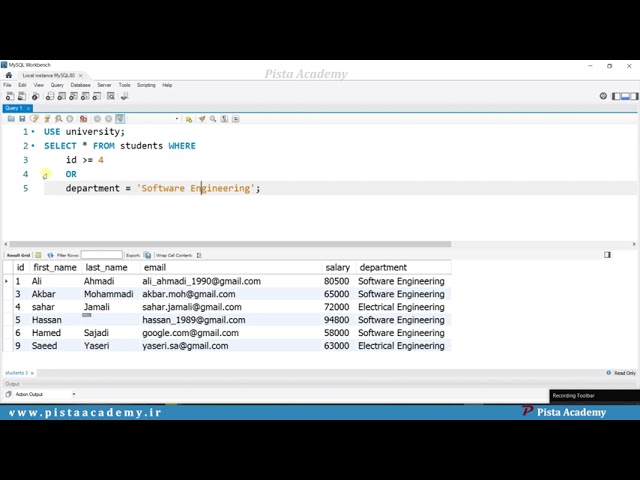Open the Database menu

click(x=80, y=85)
